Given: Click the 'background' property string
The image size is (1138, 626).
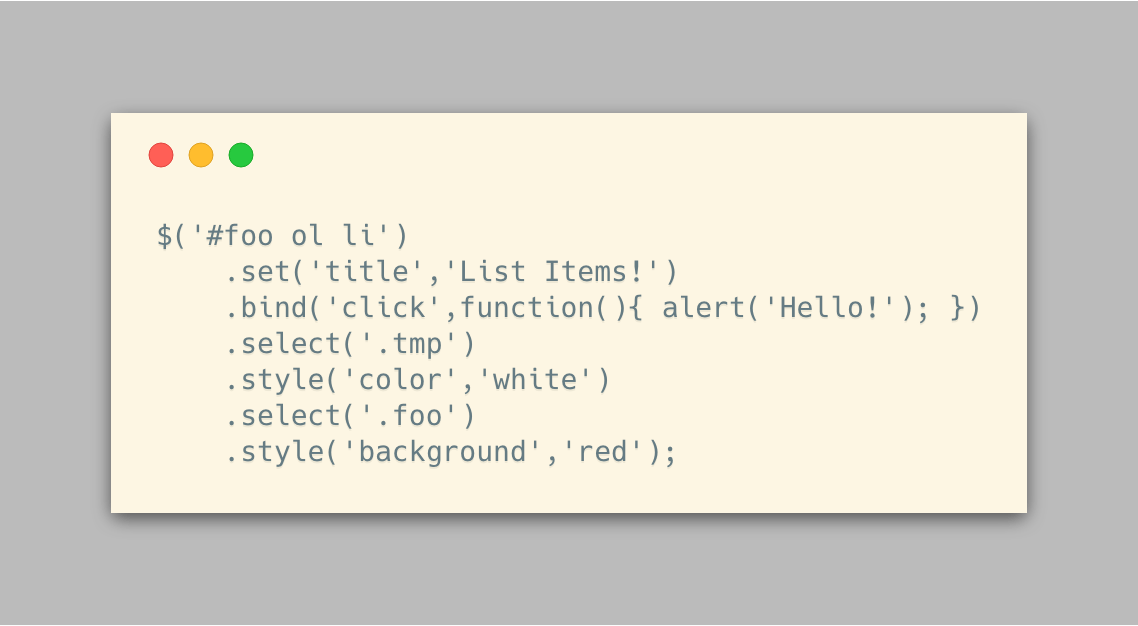Looking at the screenshot, I should (443, 452).
